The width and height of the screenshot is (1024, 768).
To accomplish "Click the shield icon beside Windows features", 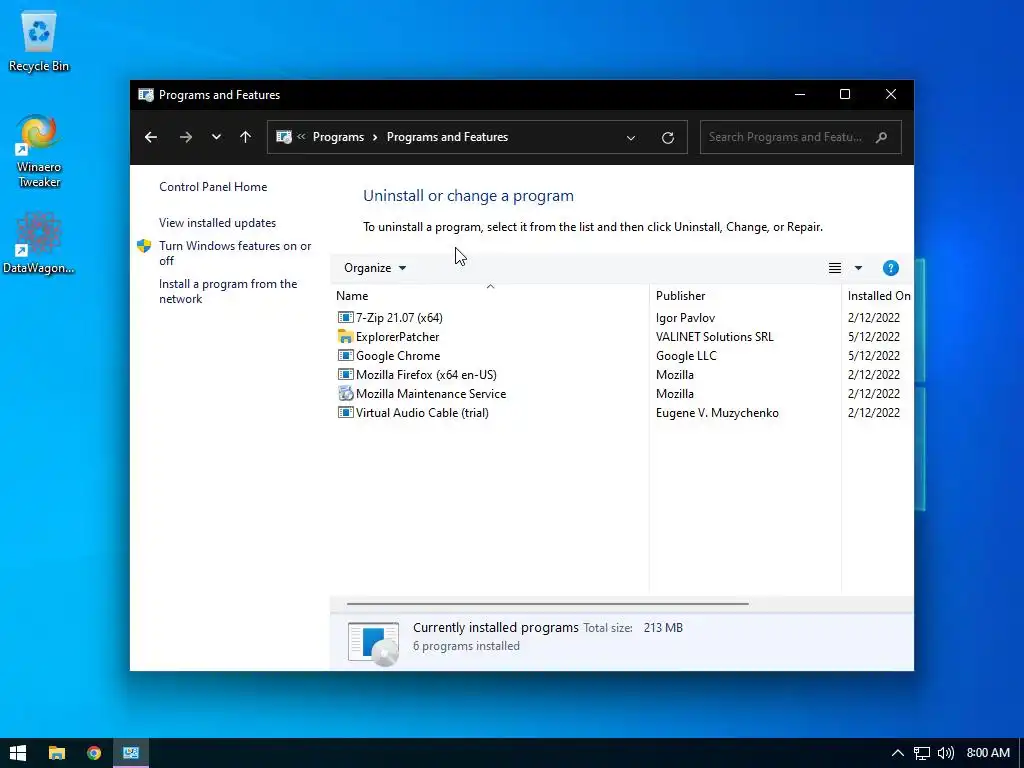I will tap(144, 246).
